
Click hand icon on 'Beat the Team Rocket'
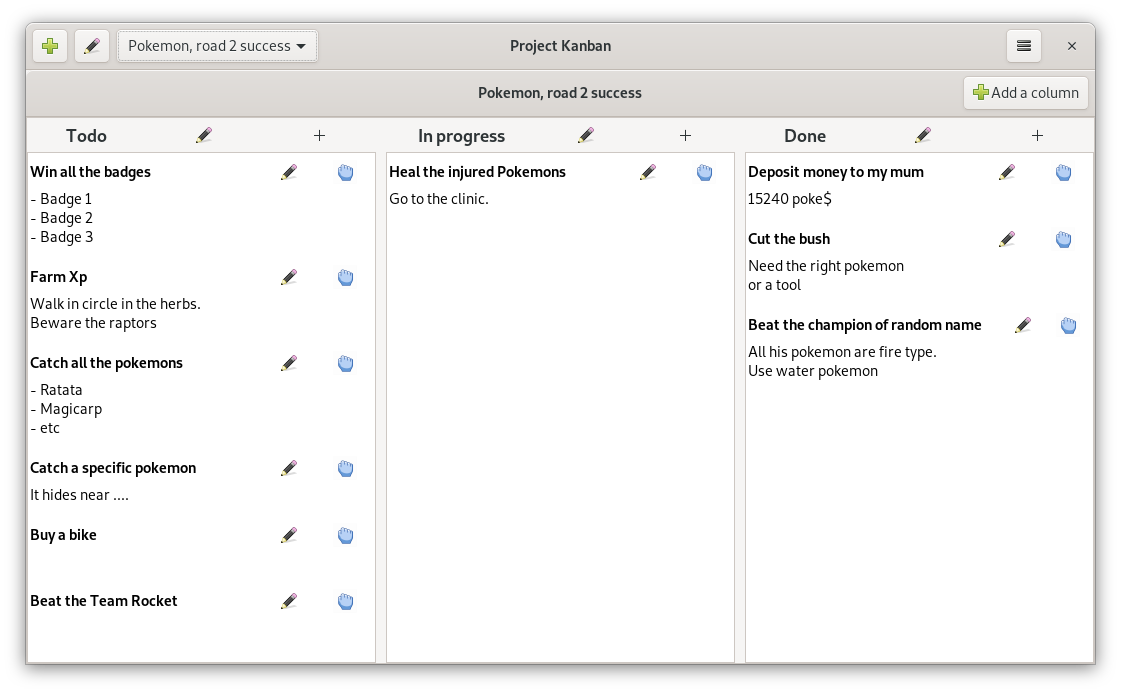345,601
